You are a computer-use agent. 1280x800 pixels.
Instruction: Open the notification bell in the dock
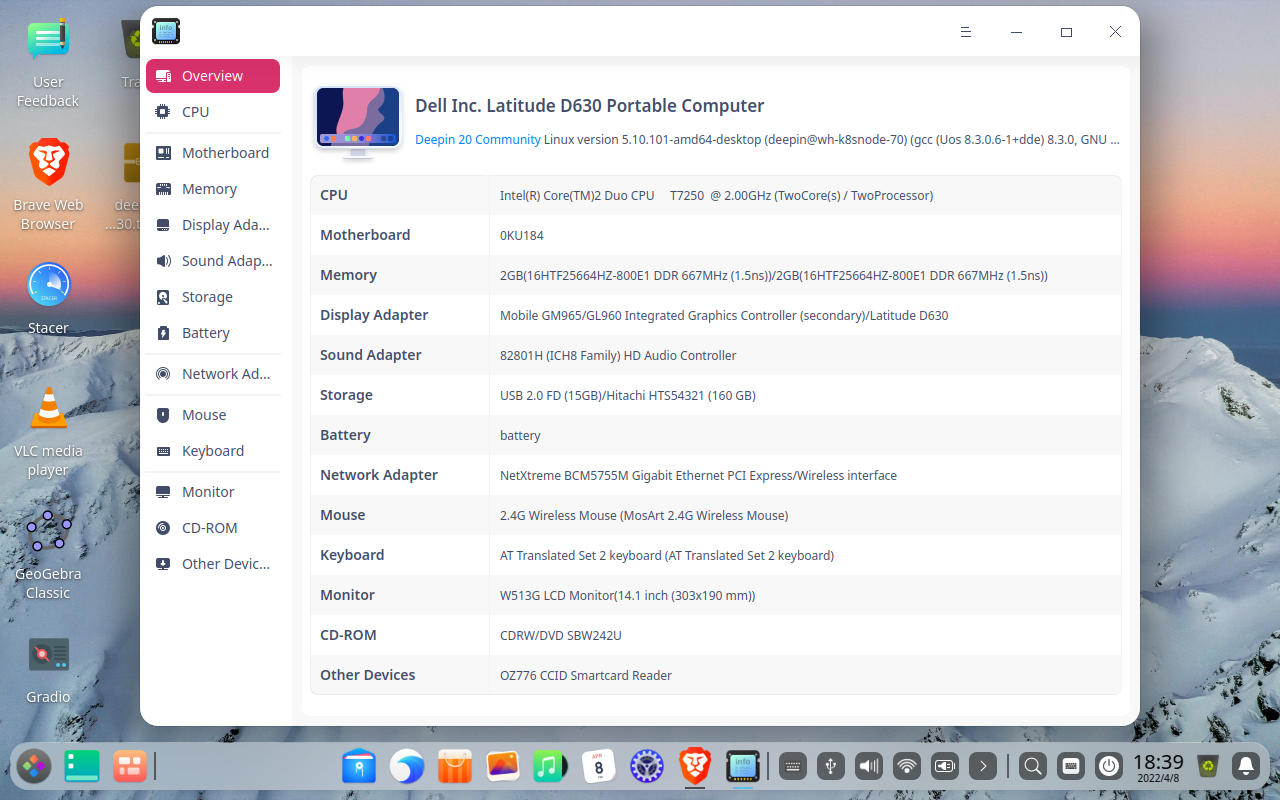pyautogui.click(x=1246, y=767)
